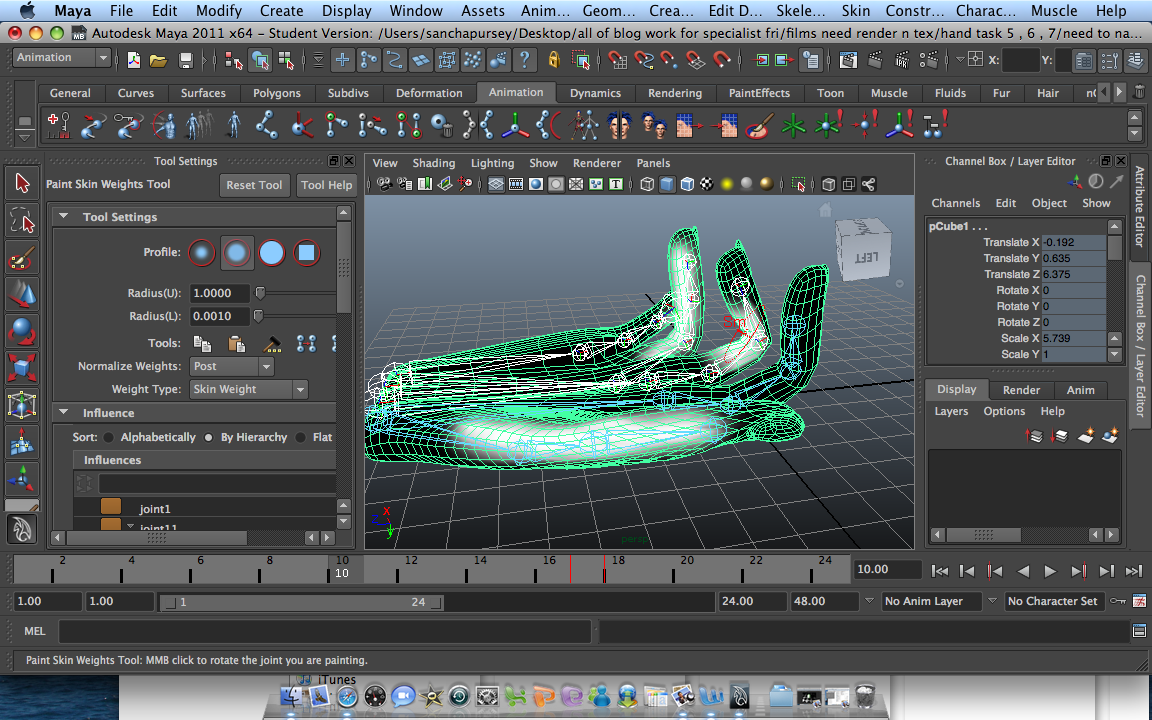Click the create new layer icon
1152x720 pixels.
[x=1085, y=436]
